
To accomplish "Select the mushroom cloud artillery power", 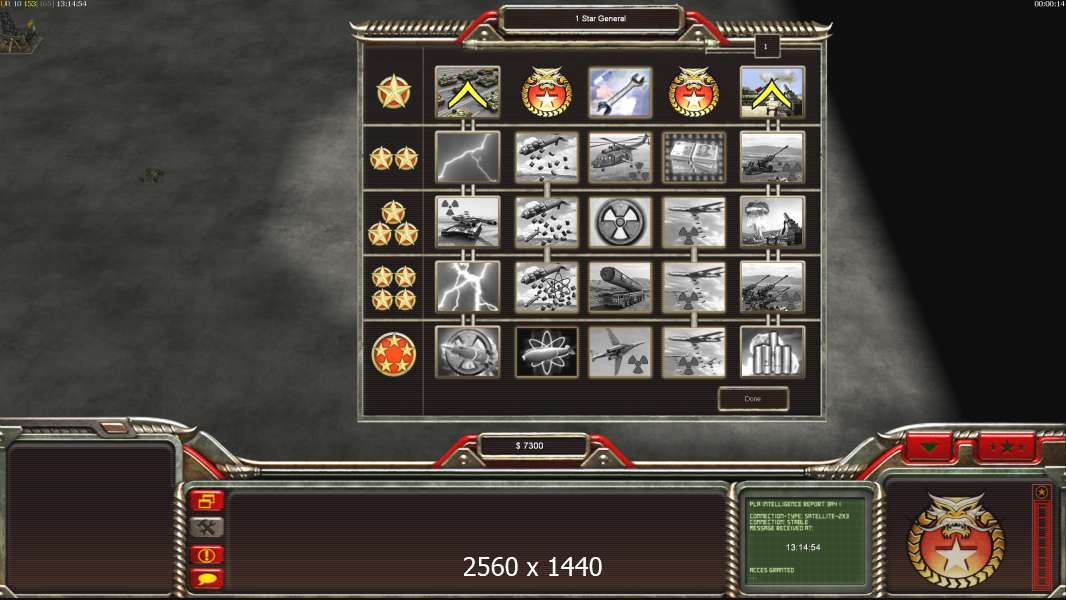I will coord(772,222).
